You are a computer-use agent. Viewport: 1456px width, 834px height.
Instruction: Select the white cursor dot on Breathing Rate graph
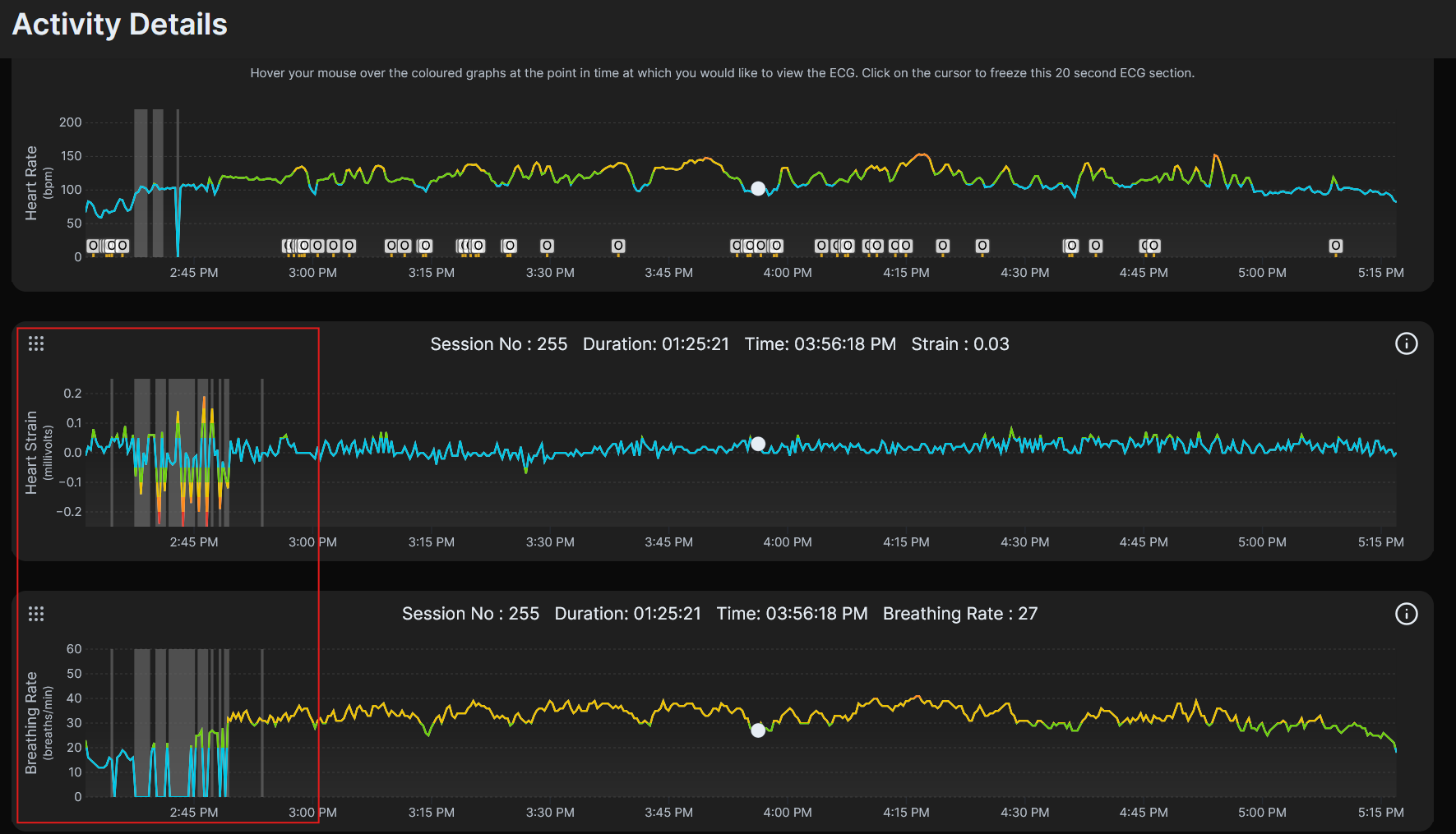(x=758, y=730)
